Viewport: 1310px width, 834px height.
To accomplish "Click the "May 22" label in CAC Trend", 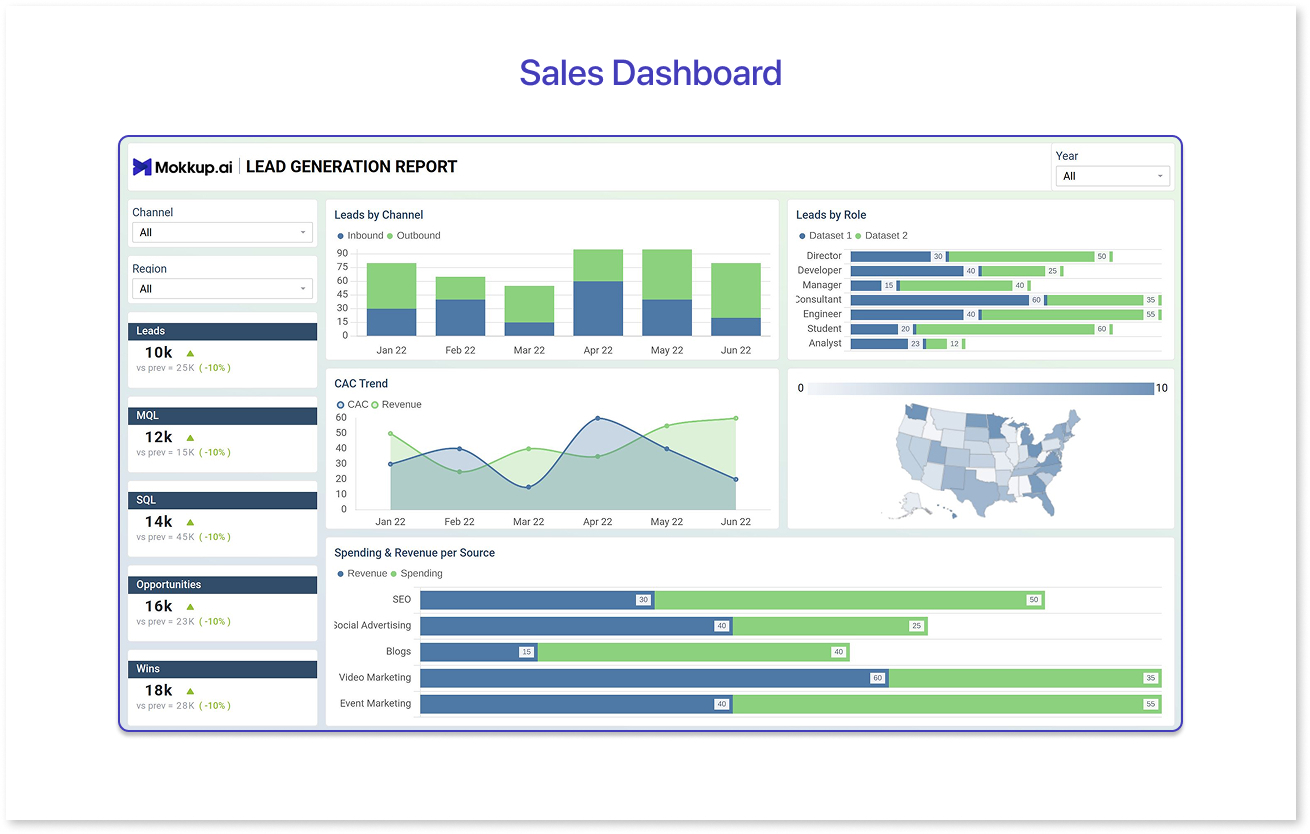I will pos(667,522).
